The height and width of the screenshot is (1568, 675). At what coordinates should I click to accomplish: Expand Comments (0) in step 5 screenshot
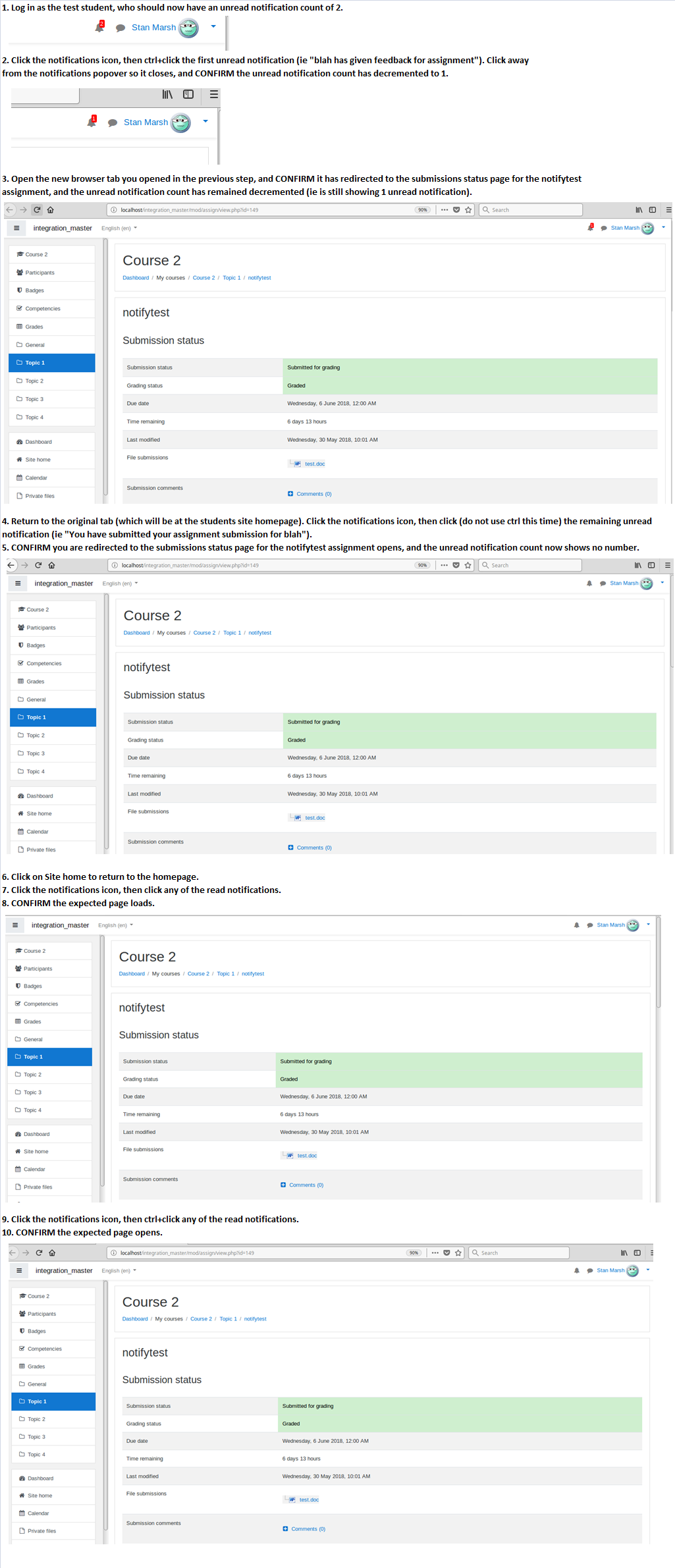click(x=310, y=848)
